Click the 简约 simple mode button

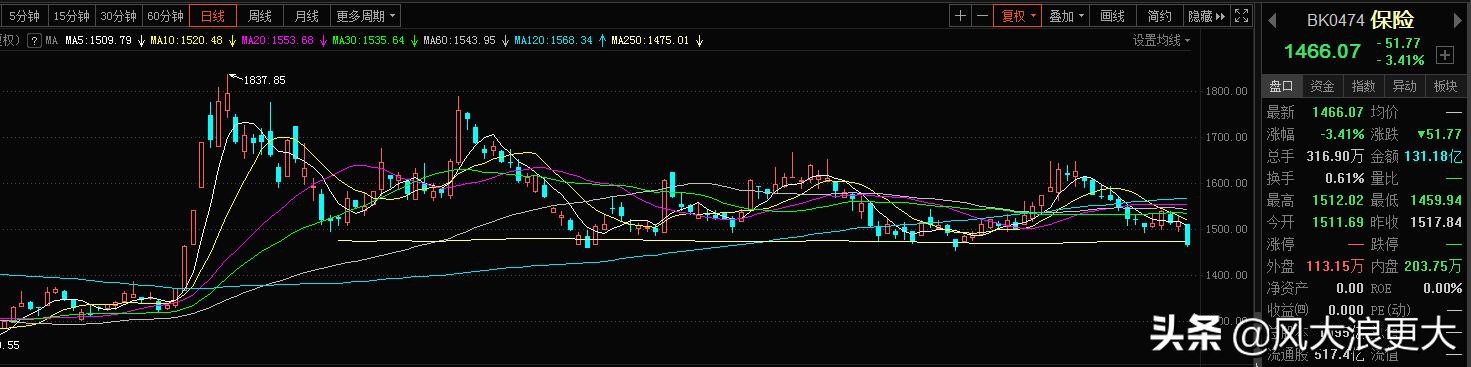pyautogui.click(x=1160, y=16)
